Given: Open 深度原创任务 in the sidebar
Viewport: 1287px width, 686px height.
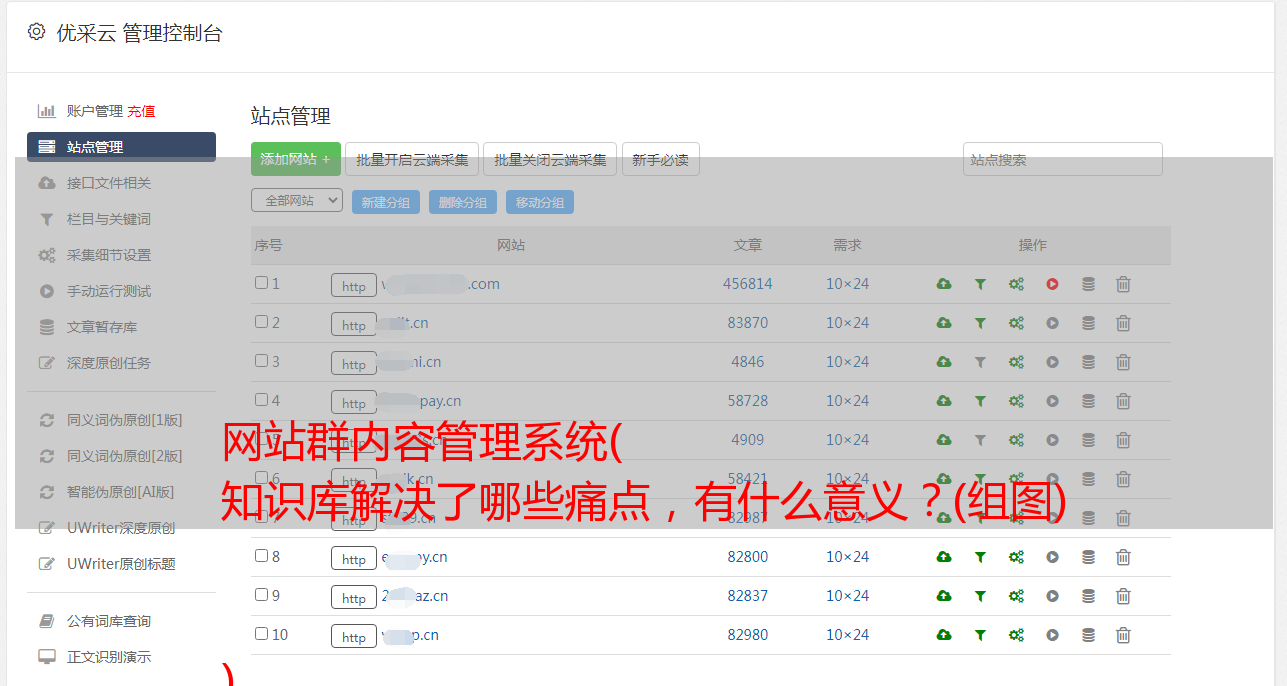Looking at the screenshot, I should pos(109,363).
